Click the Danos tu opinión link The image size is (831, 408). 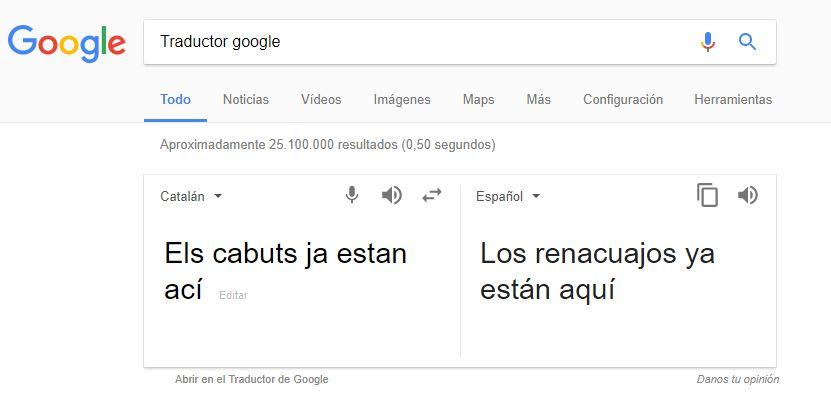click(x=738, y=380)
